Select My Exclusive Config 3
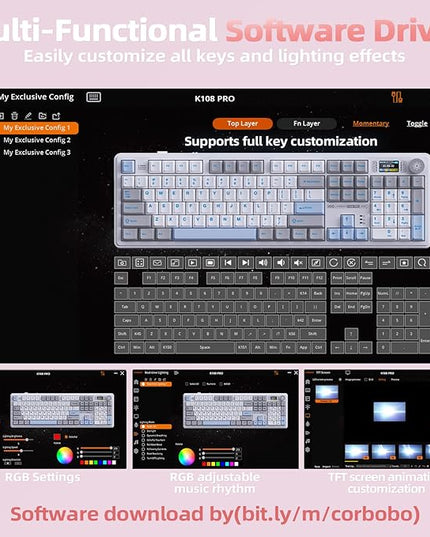 37,152
